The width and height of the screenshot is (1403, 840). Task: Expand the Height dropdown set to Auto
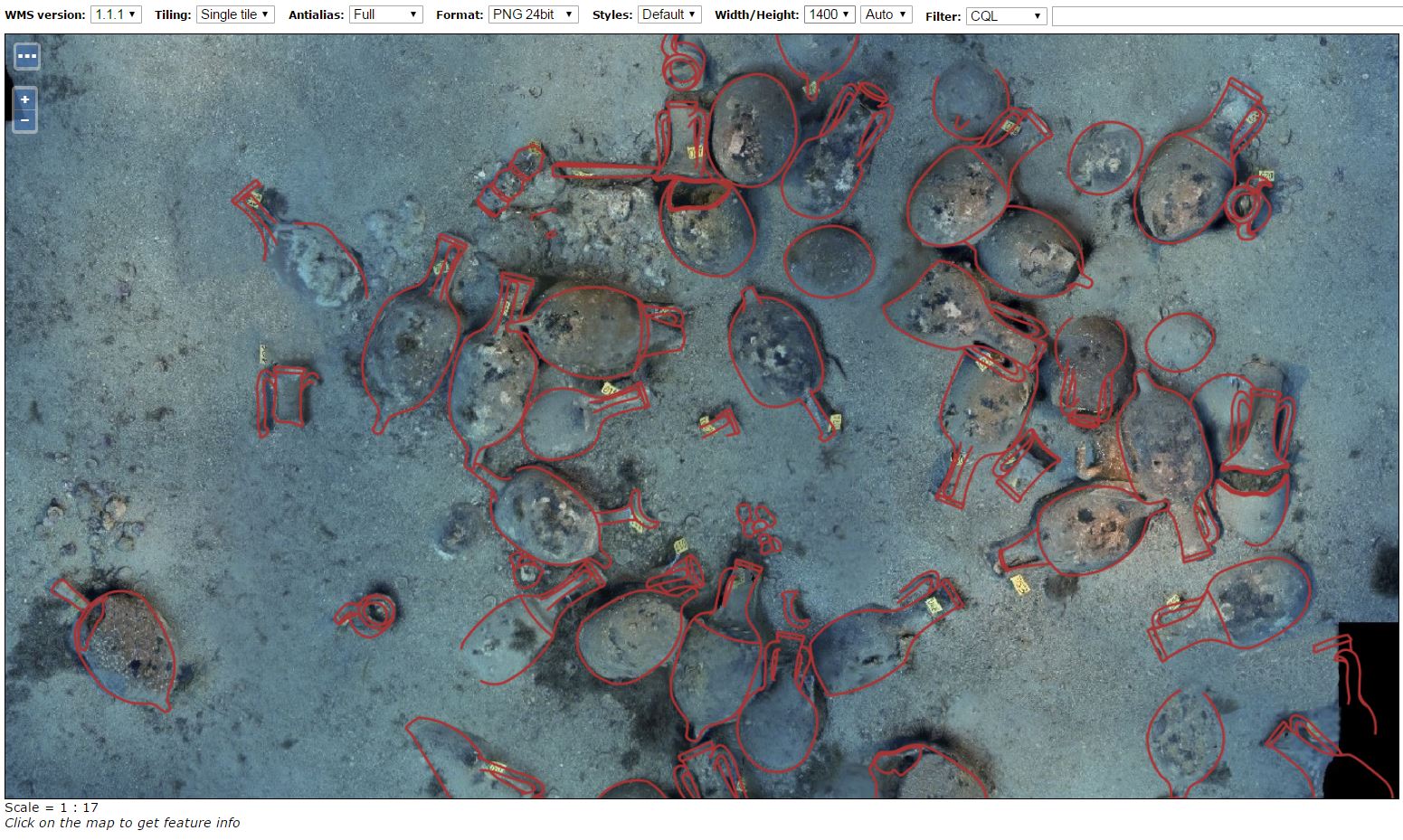[886, 14]
